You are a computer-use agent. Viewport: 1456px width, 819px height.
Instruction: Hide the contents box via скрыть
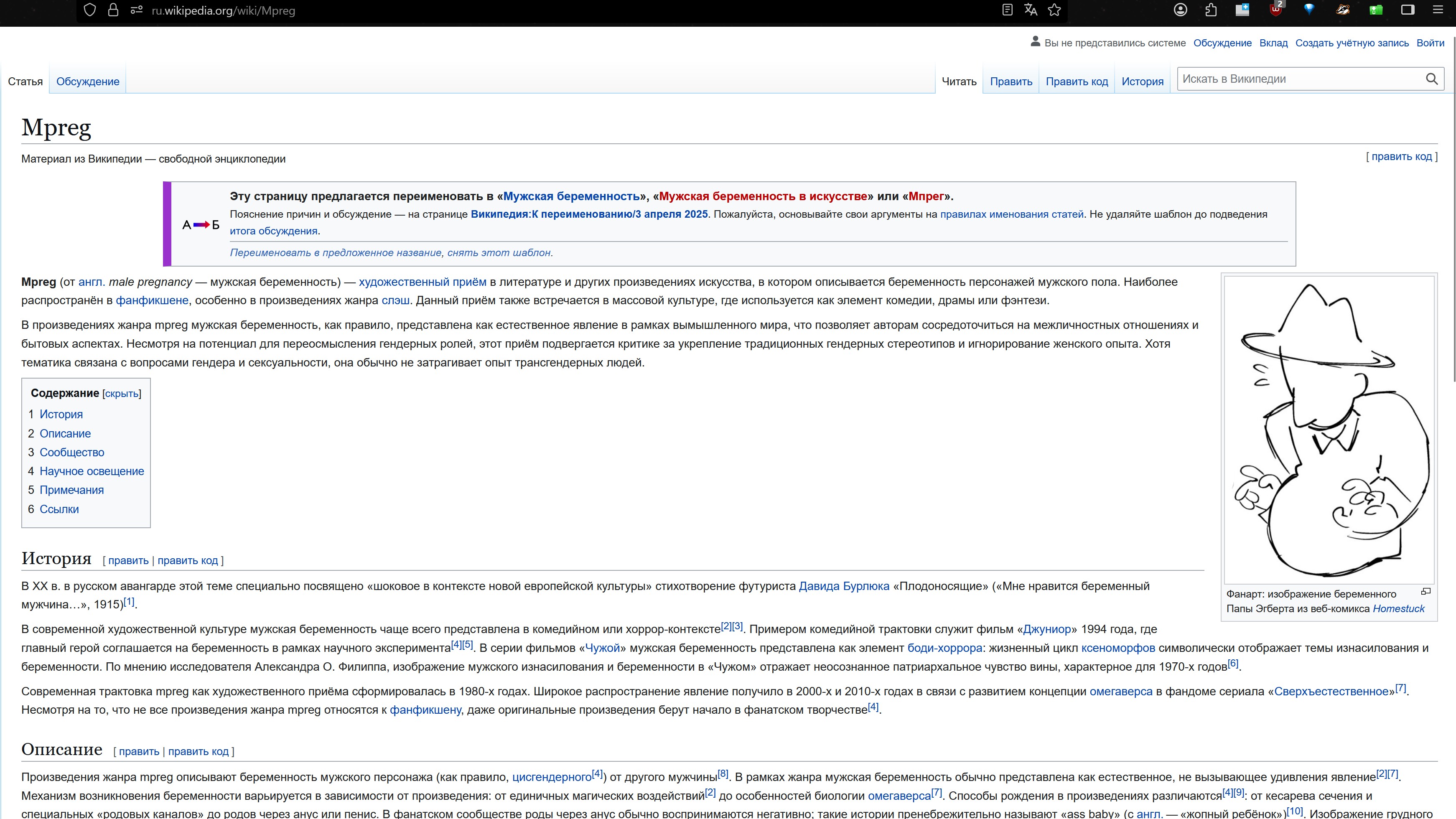tap(122, 393)
